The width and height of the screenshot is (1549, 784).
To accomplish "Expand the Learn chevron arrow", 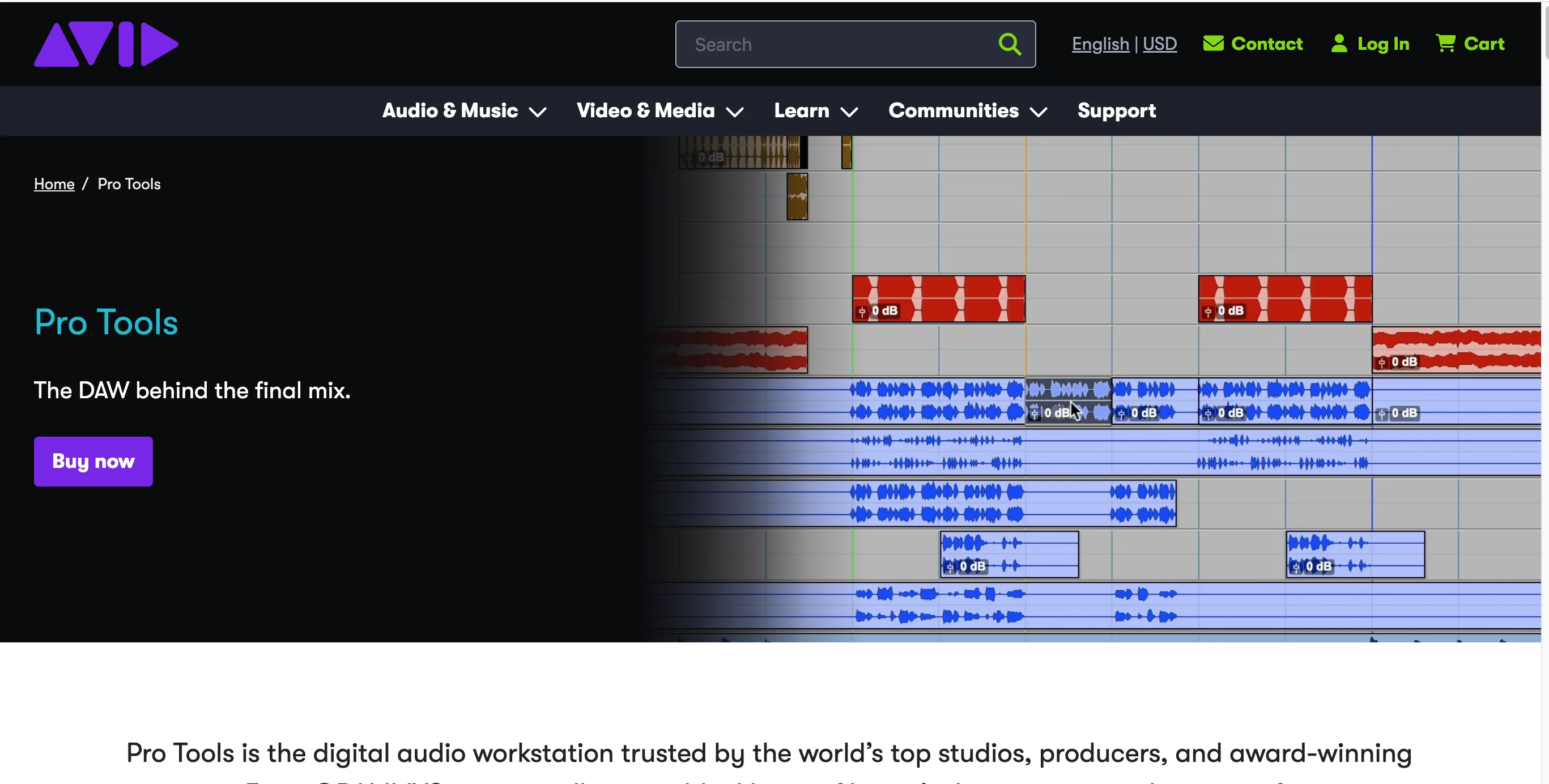I will pos(849,112).
